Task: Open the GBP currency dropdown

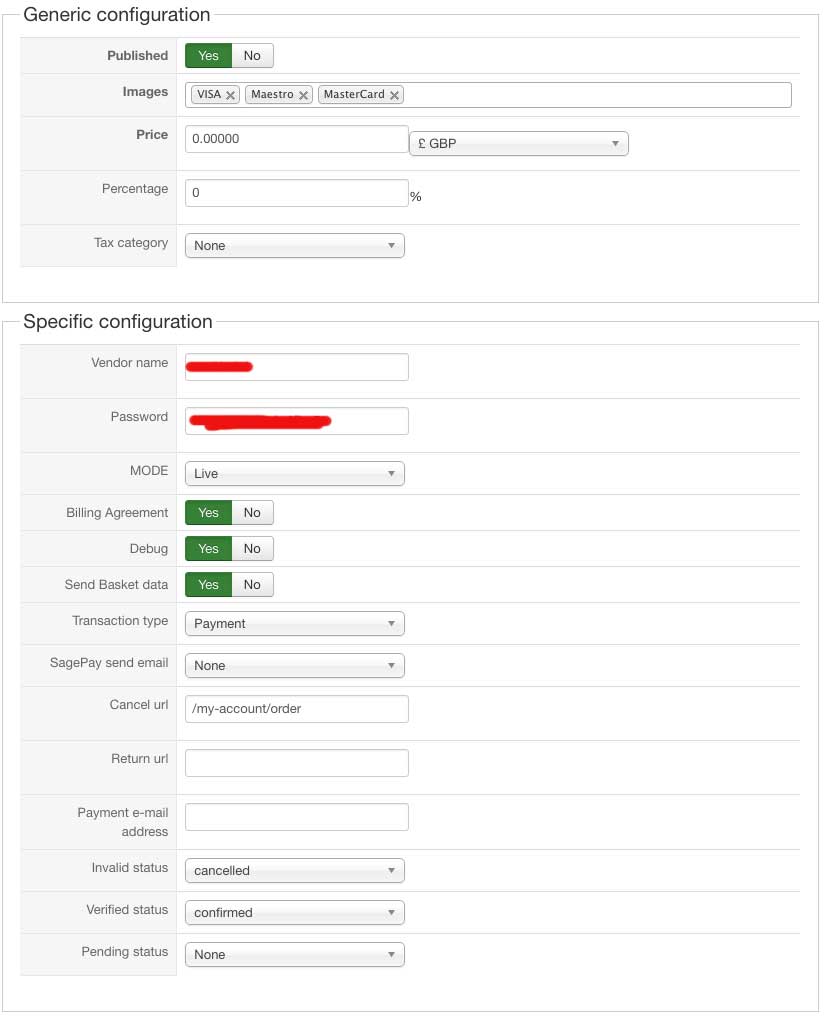Action: [518, 144]
